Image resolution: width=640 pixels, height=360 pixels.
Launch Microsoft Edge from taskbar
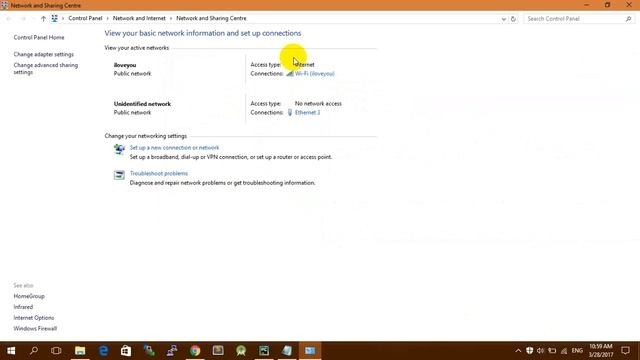click(x=103, y=351)
